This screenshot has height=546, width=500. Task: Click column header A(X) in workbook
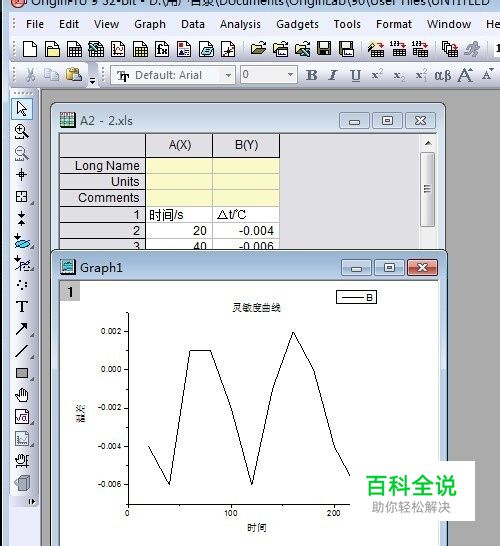179,145
